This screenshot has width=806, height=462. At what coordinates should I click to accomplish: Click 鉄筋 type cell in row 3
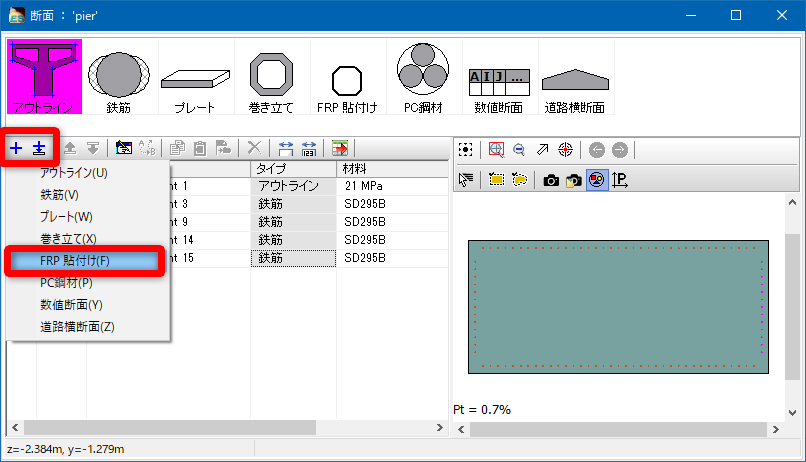click(x=293, y=204)
